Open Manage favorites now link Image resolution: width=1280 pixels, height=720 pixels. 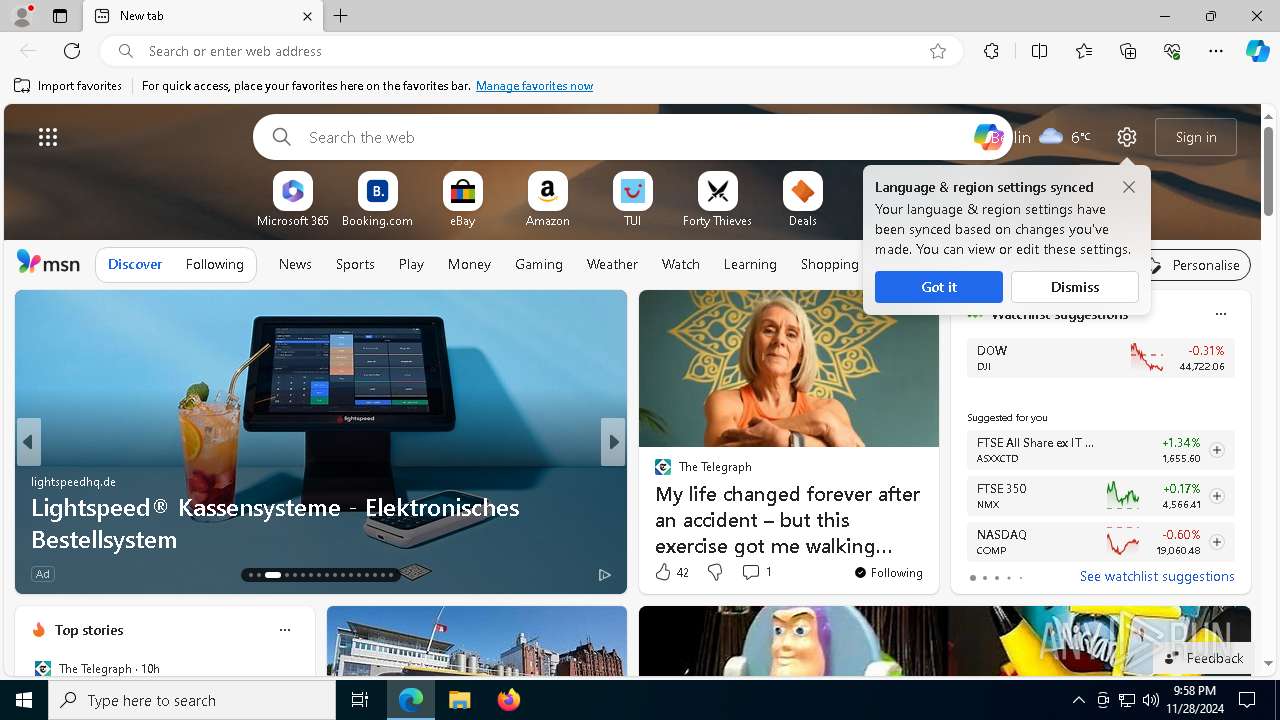[x=535, y=86]
